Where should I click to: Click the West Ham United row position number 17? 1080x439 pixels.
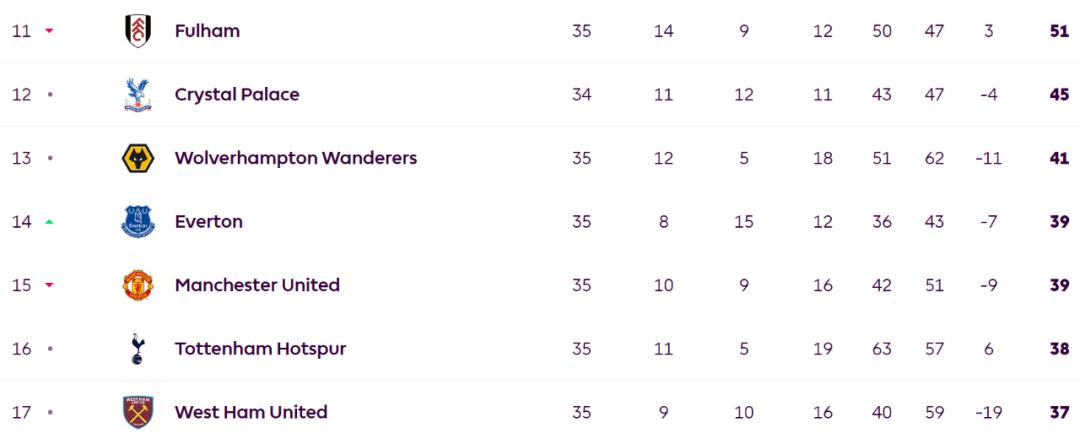[22, 412]
